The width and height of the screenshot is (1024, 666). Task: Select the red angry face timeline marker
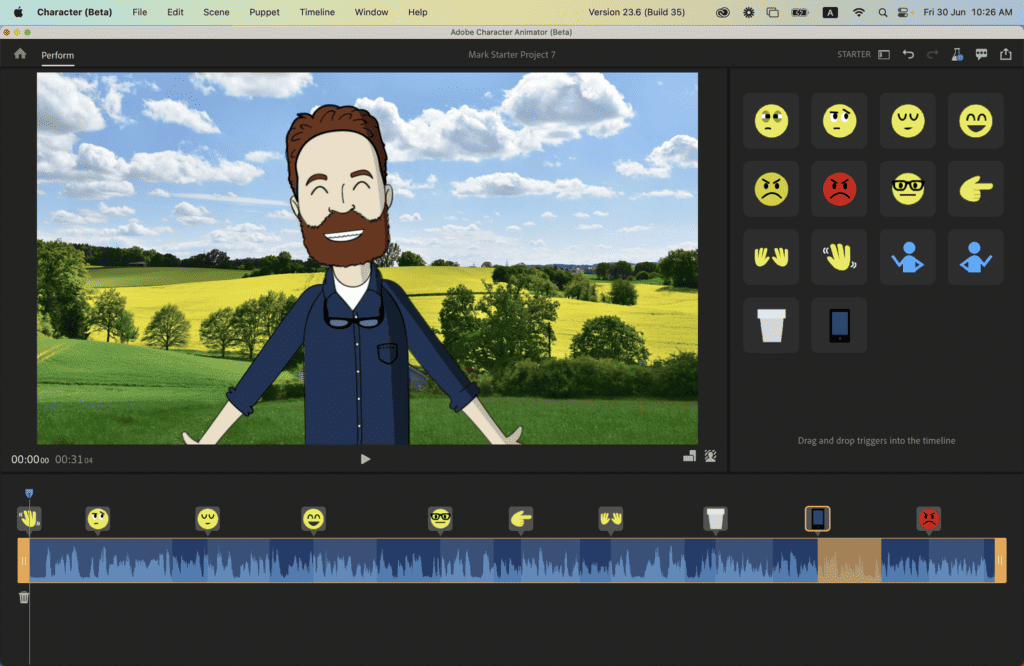coord(929,519)
